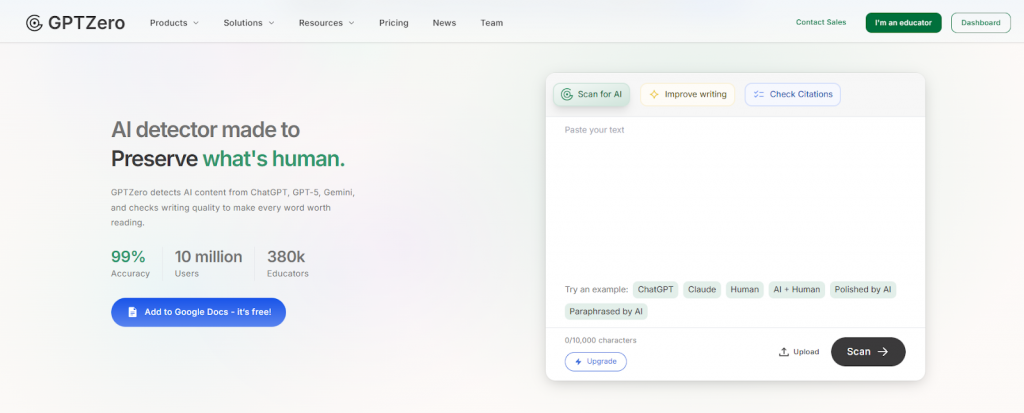Viewport: 1024px width, 413px height.
Task: Click the Contact Sales link
Action: tap(820, 22)
